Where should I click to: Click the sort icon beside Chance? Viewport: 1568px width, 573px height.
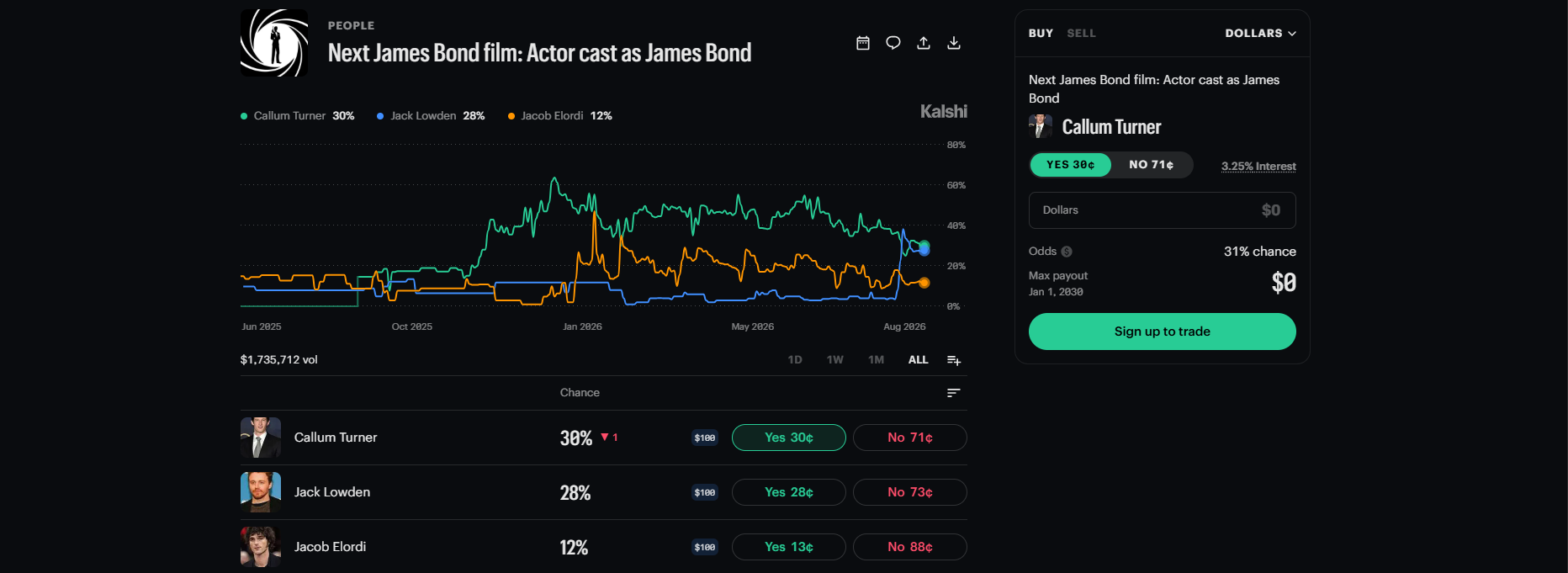tap(954, 393)
